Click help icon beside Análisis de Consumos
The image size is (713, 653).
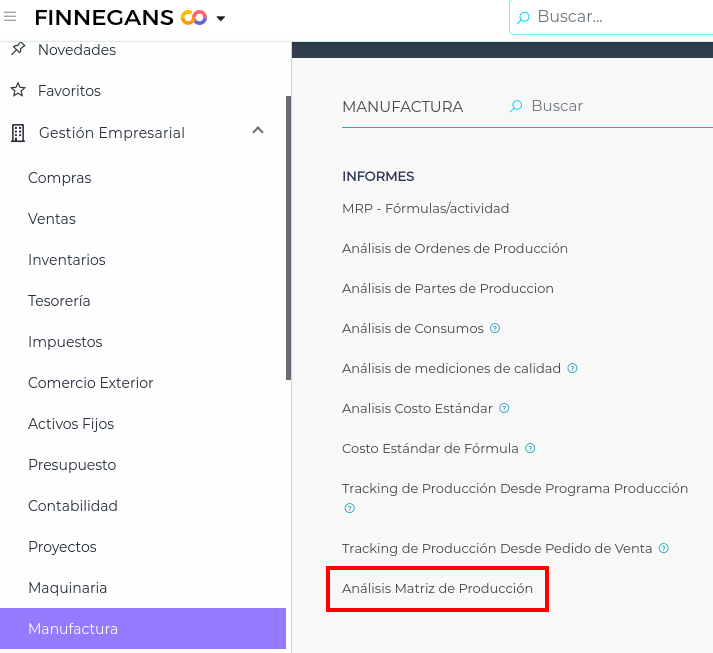pos(495,328)
